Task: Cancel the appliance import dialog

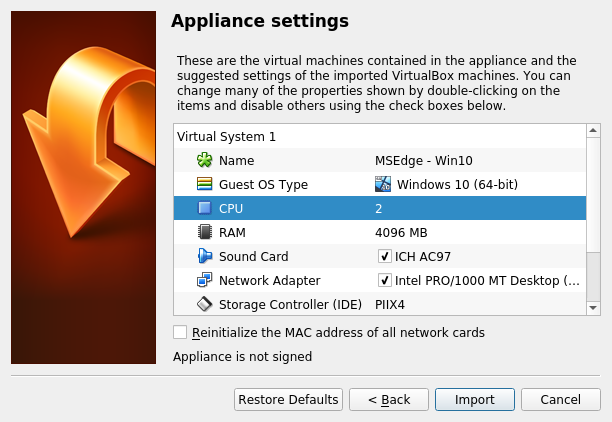Action: pos(560,399)
